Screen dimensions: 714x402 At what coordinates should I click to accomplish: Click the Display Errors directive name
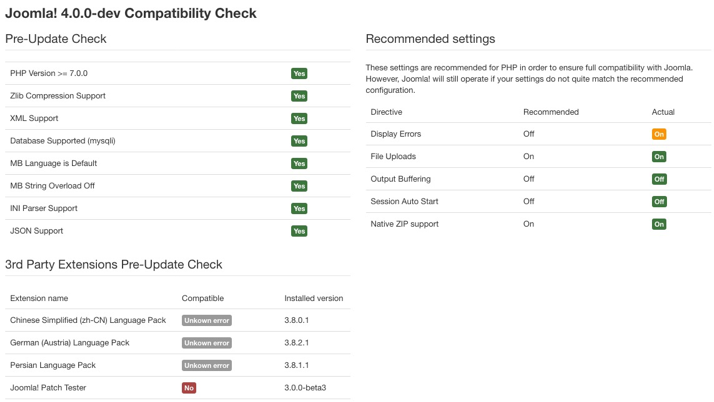[x=396, y=134]
